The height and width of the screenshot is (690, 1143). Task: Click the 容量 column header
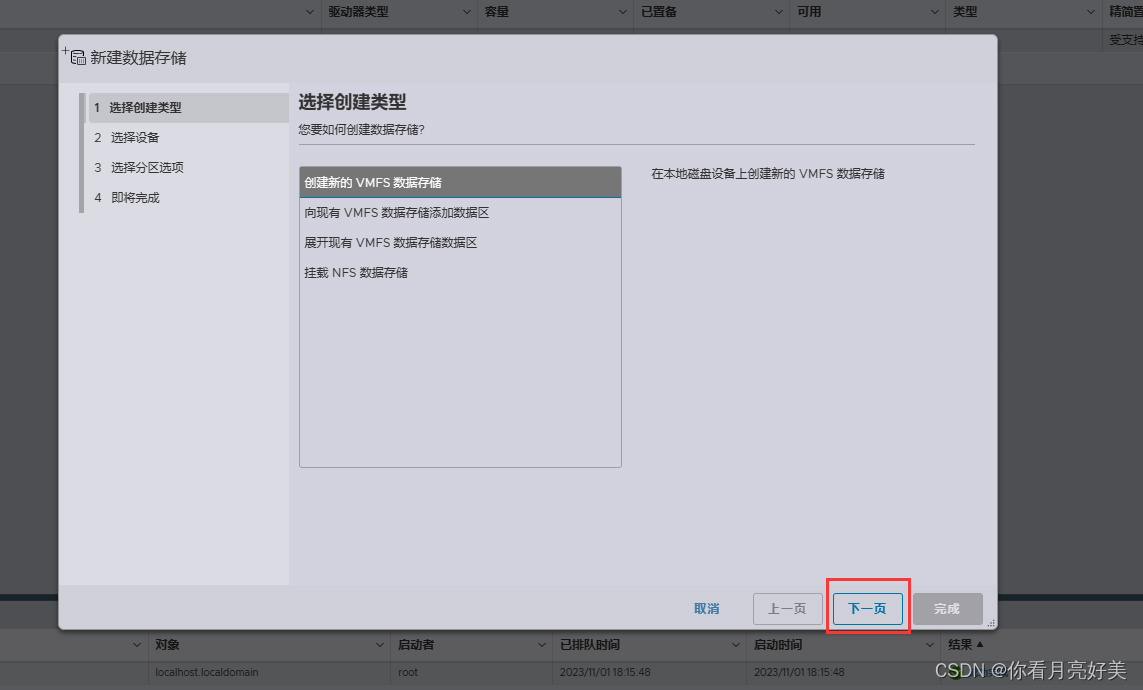(496, 12)
